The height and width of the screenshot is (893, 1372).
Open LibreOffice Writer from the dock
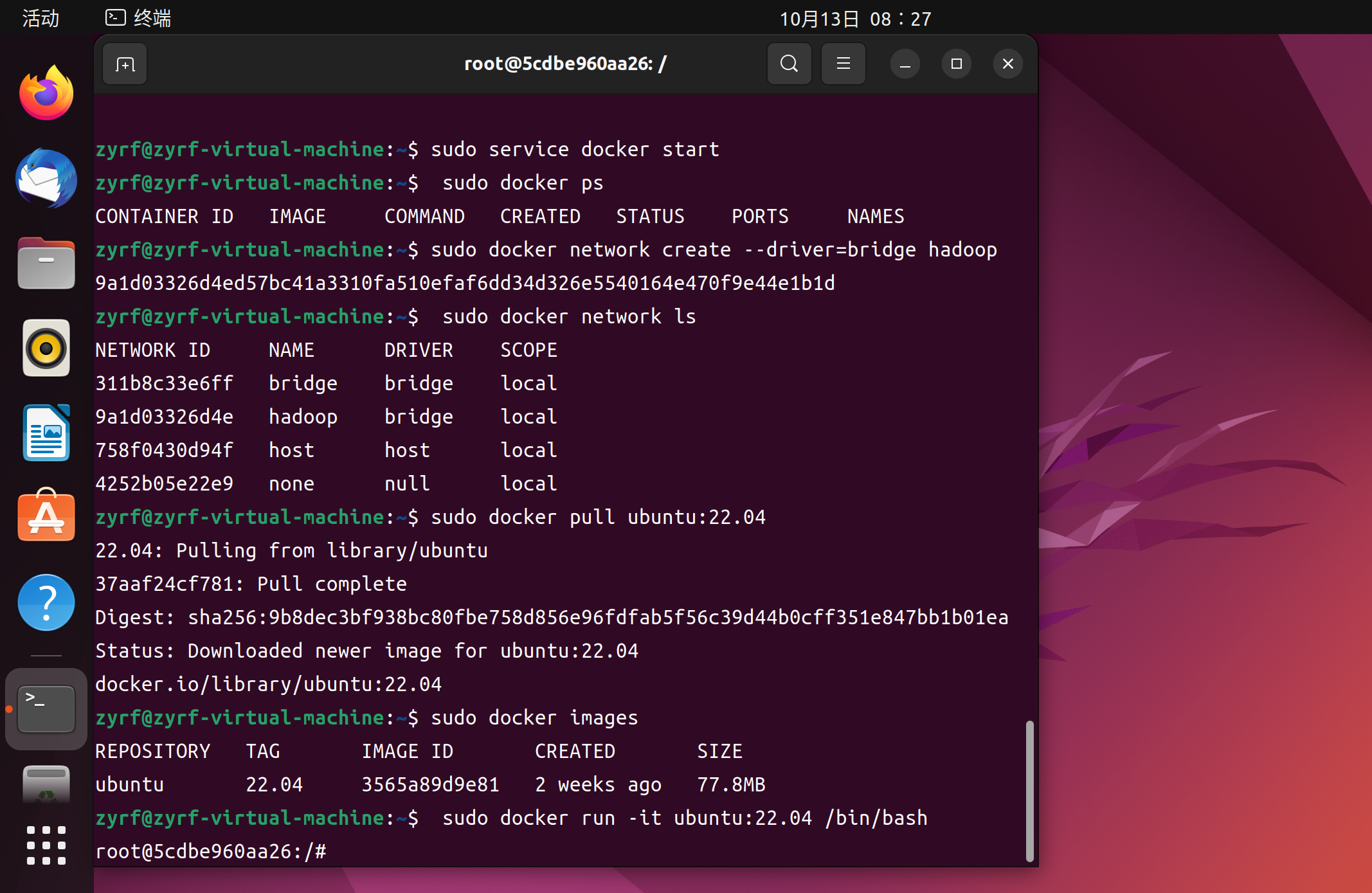tap(46, 433)
